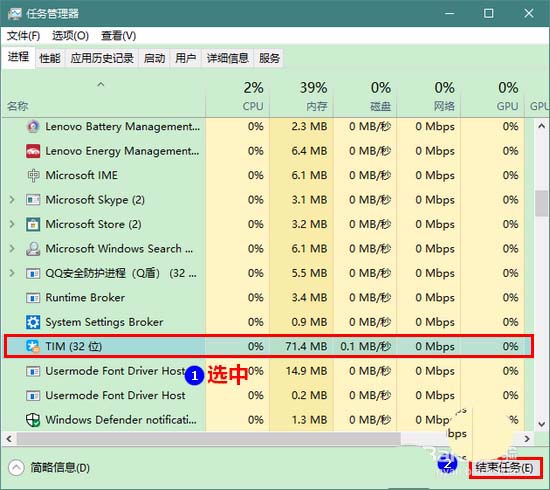Click the horizontal scrollbar right arrow
Image resolution: width=550 pixels, height=490 pixels.
pos(527,438)
